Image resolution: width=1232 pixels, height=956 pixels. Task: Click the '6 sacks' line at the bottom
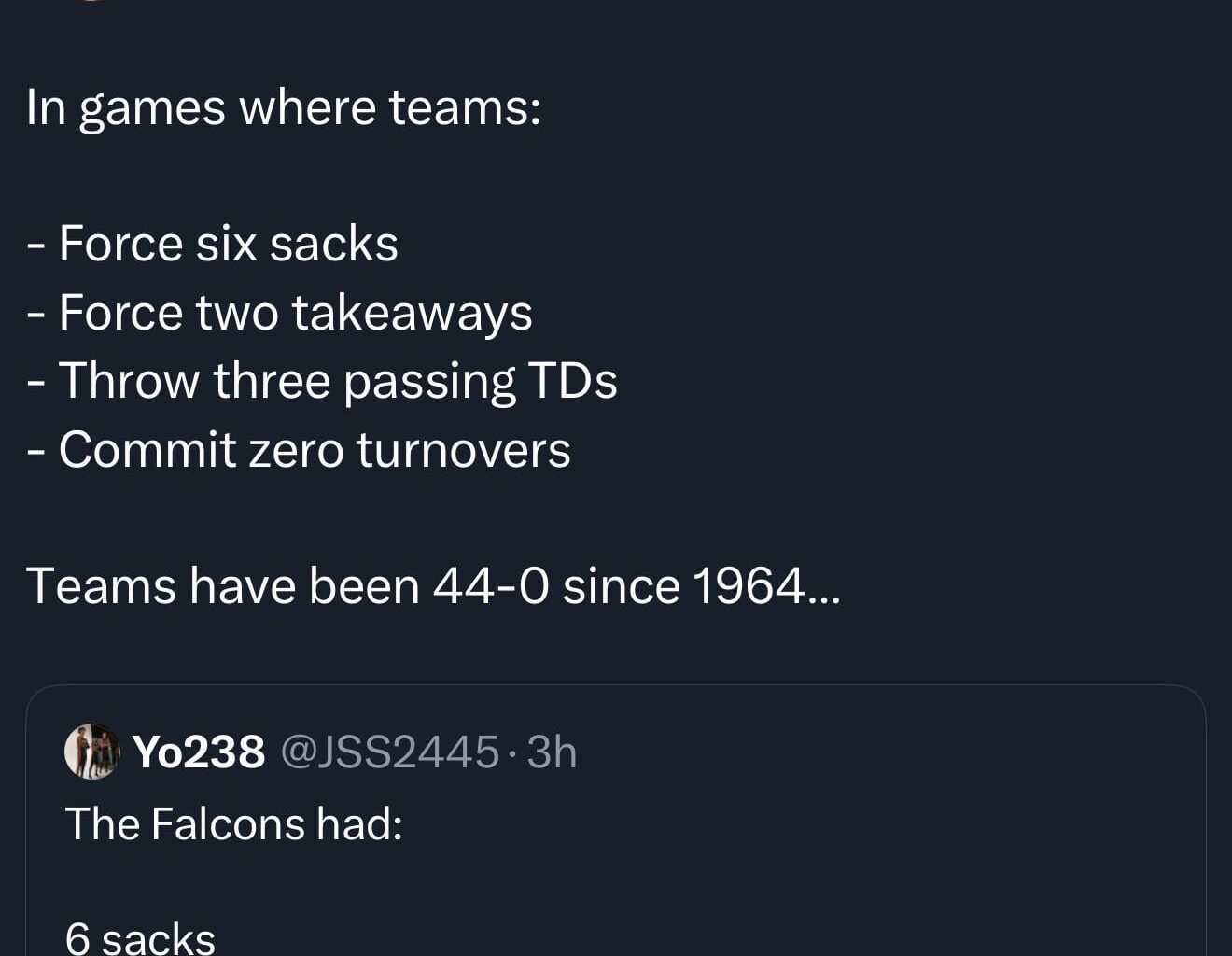pos(140,938)
